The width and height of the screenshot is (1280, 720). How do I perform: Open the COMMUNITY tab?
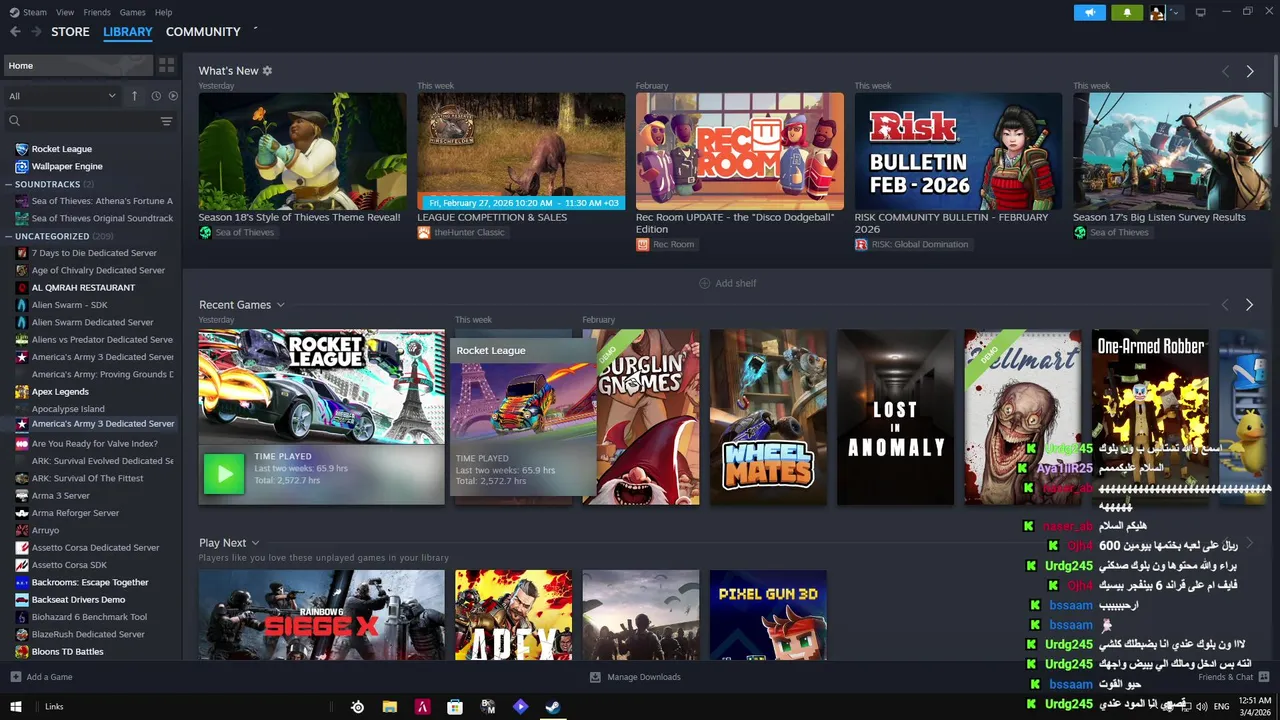click(203, 32)
